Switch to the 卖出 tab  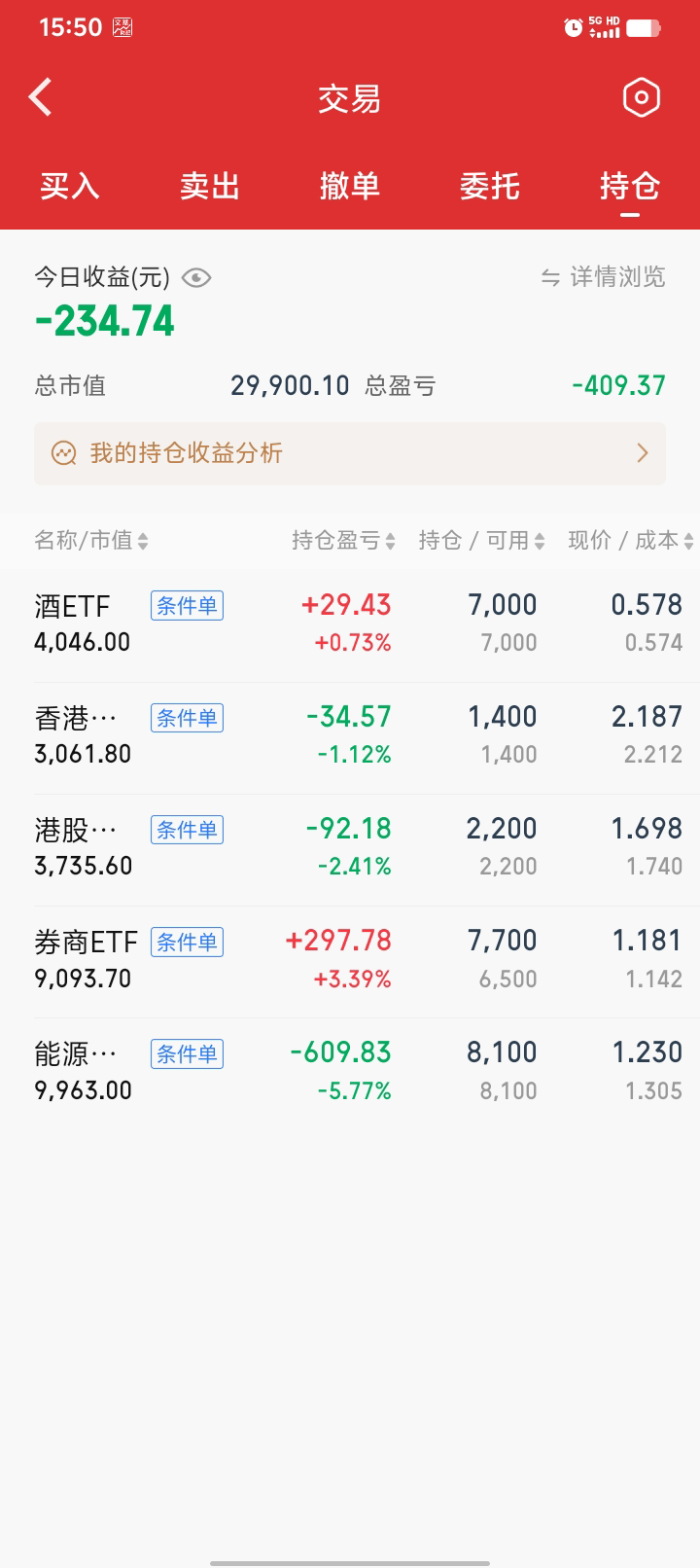210,186
